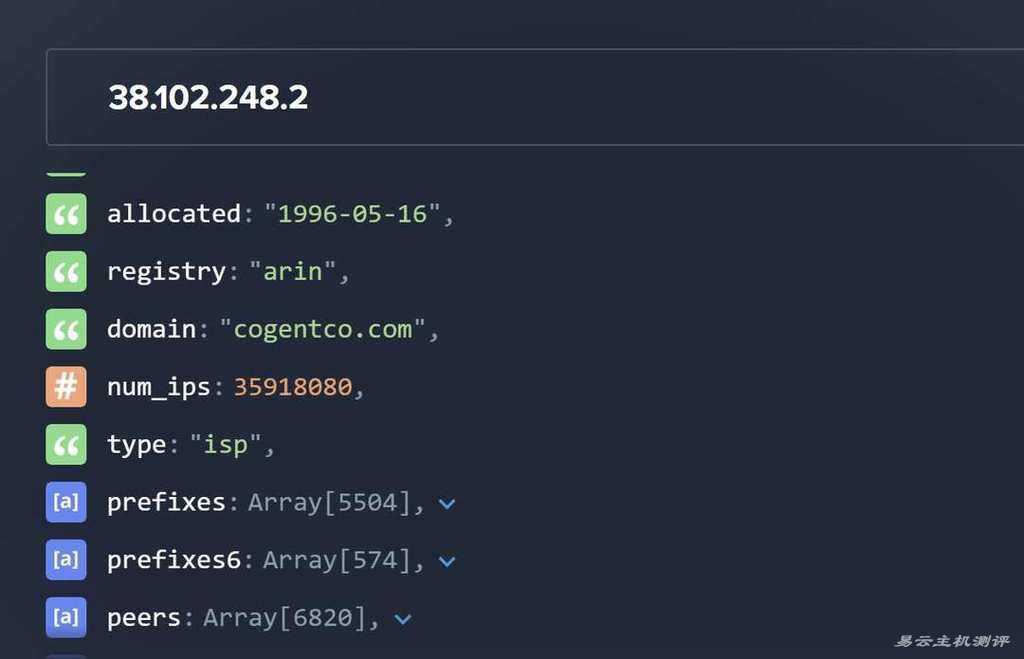This screenshot has height=659, width=1024.
Task: Click the type value isp
Action: point(226,445)
